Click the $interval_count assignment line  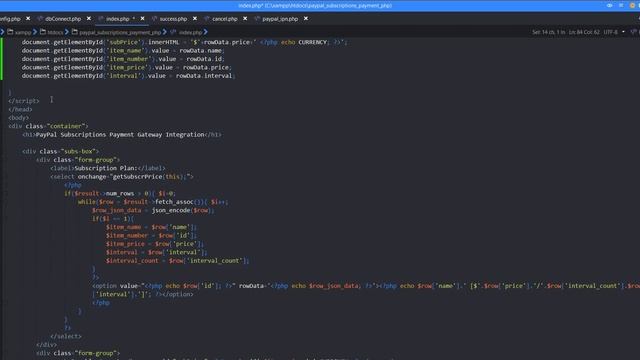pos(178,260)
